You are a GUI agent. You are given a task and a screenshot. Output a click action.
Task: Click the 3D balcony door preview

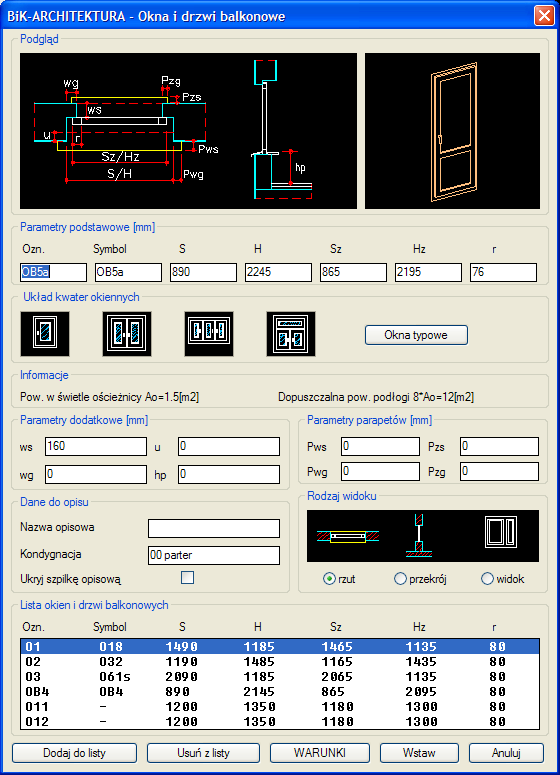(x=452, y=131)
